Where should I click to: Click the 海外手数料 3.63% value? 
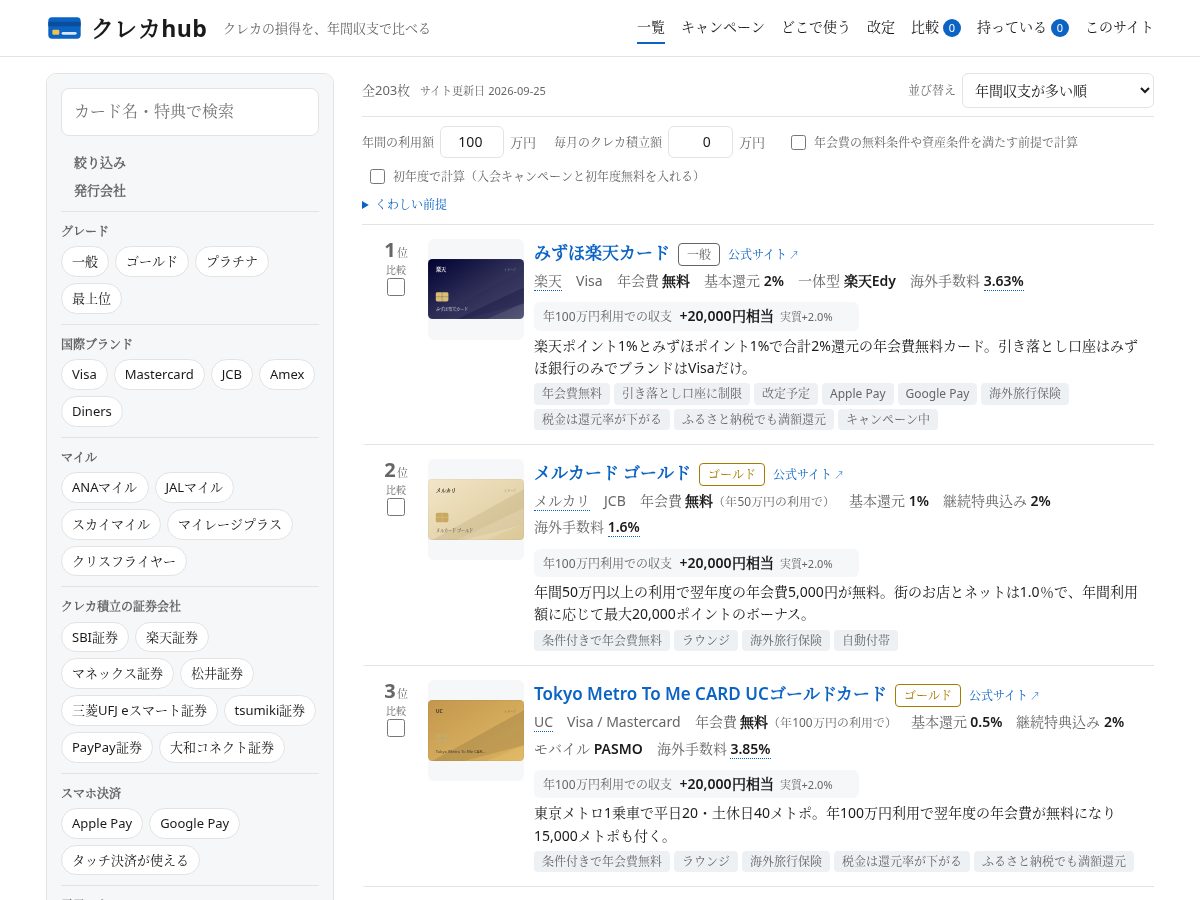tap(1004, 281)
